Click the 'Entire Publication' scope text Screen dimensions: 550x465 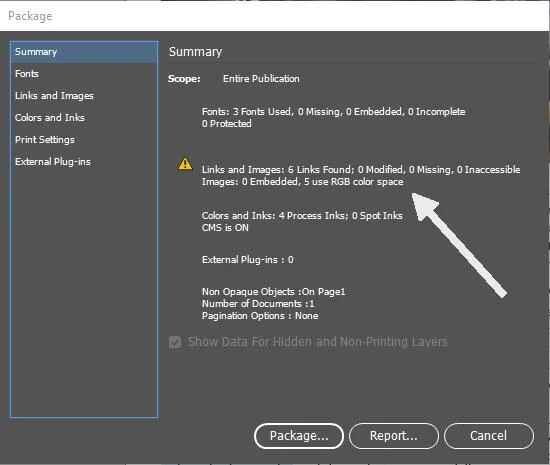pos(261,79)
